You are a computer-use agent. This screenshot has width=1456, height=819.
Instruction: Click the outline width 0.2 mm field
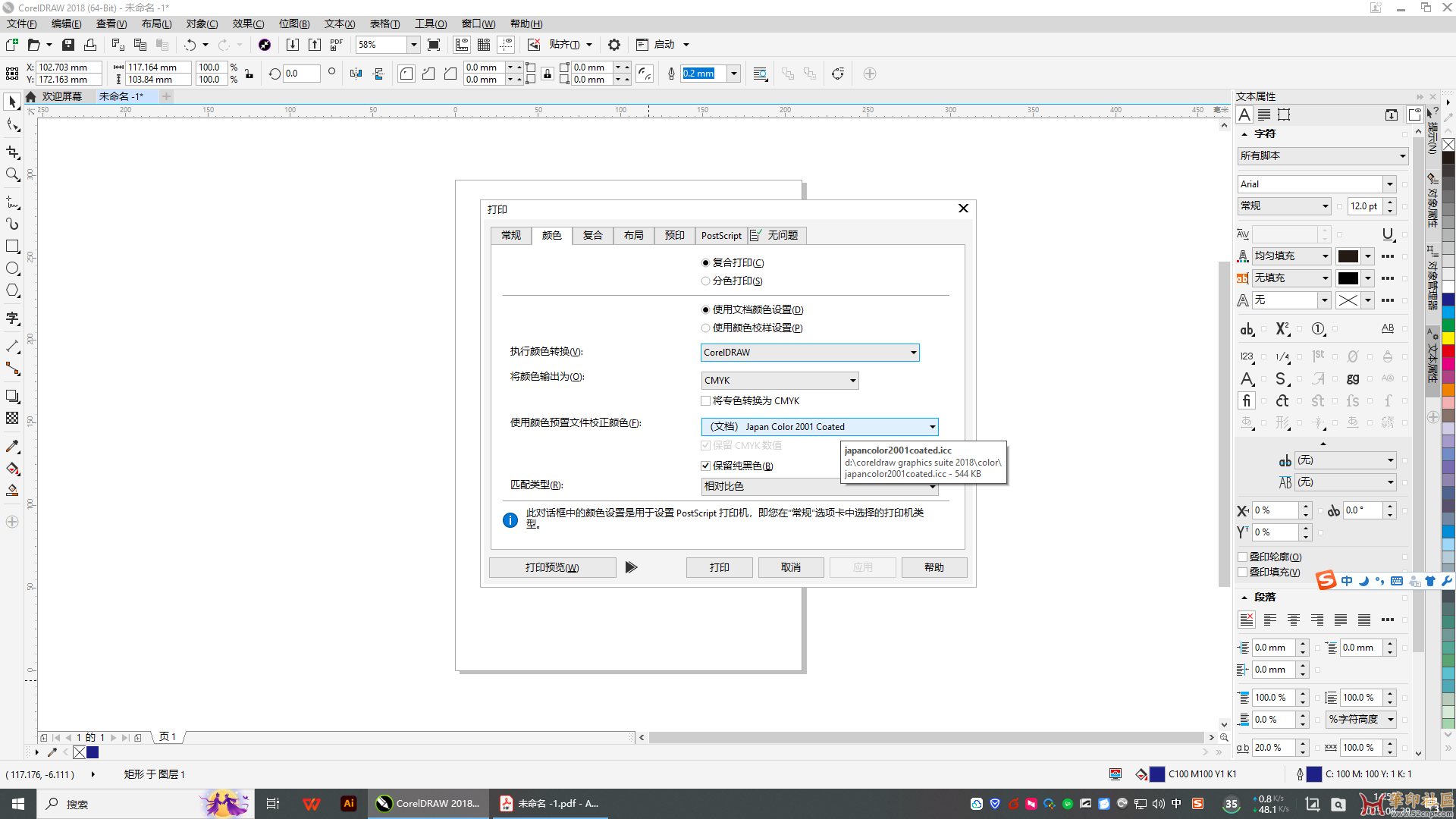coord(704,74)
